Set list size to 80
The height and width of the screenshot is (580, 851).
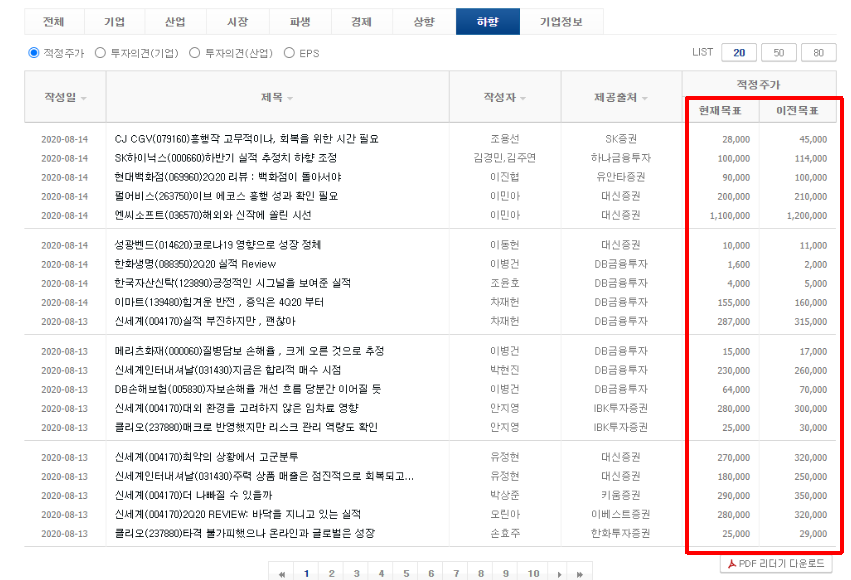[818, 53]
